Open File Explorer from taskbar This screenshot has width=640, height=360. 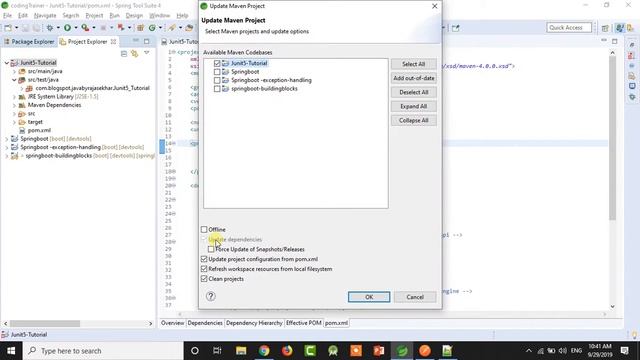[241, 351]
